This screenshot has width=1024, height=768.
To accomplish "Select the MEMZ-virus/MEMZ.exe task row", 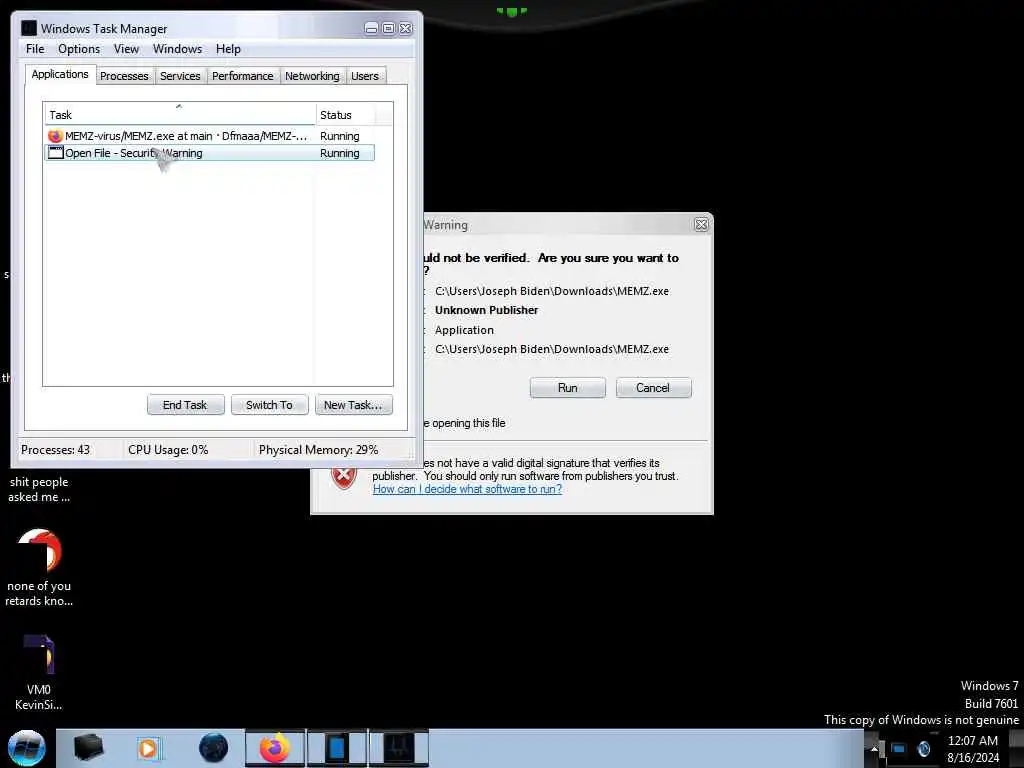I will pyautogui.click(x=209, y=136).
